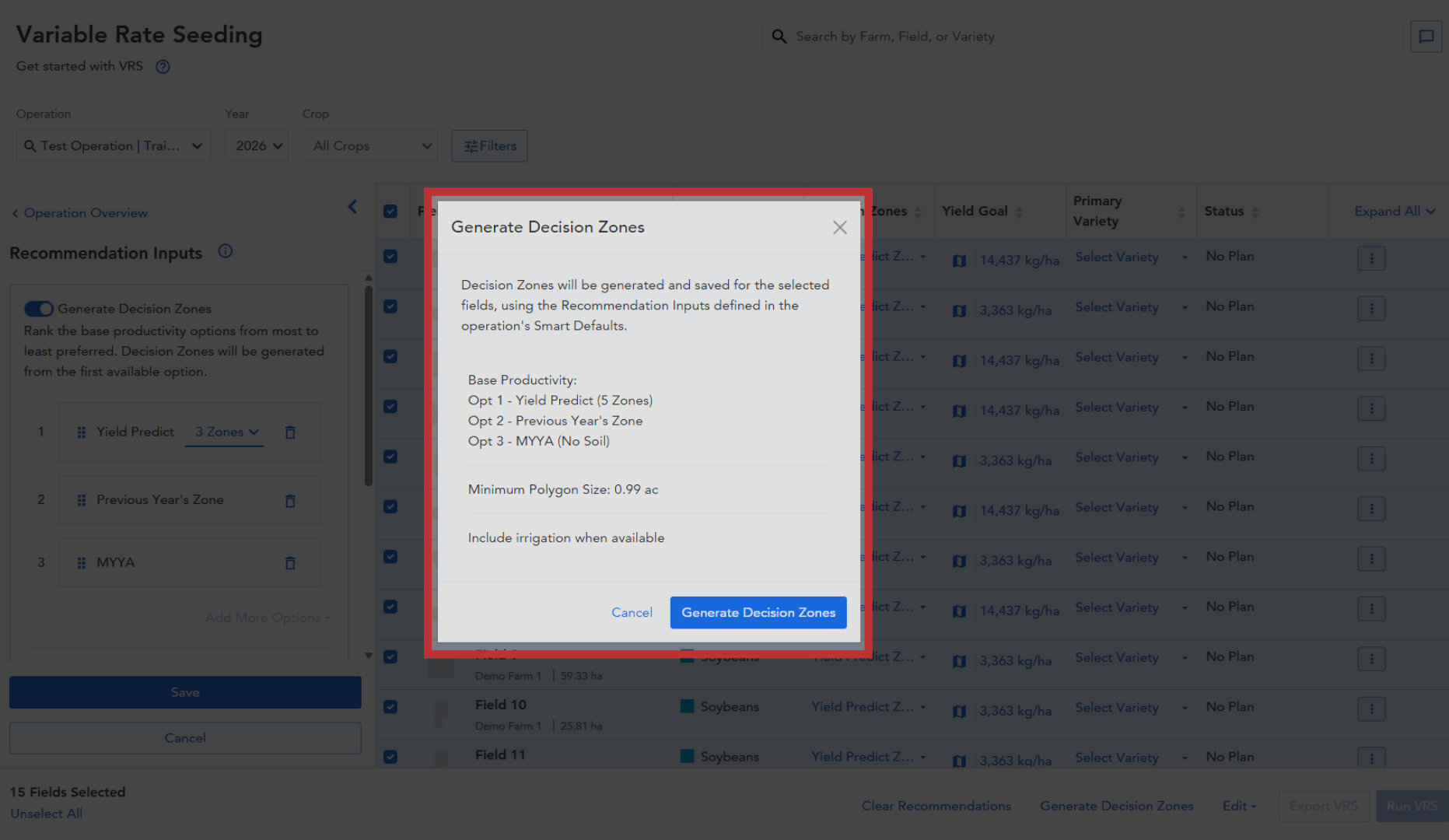Delete the Yield Predict option with trash icon

[x=290, y=432]
